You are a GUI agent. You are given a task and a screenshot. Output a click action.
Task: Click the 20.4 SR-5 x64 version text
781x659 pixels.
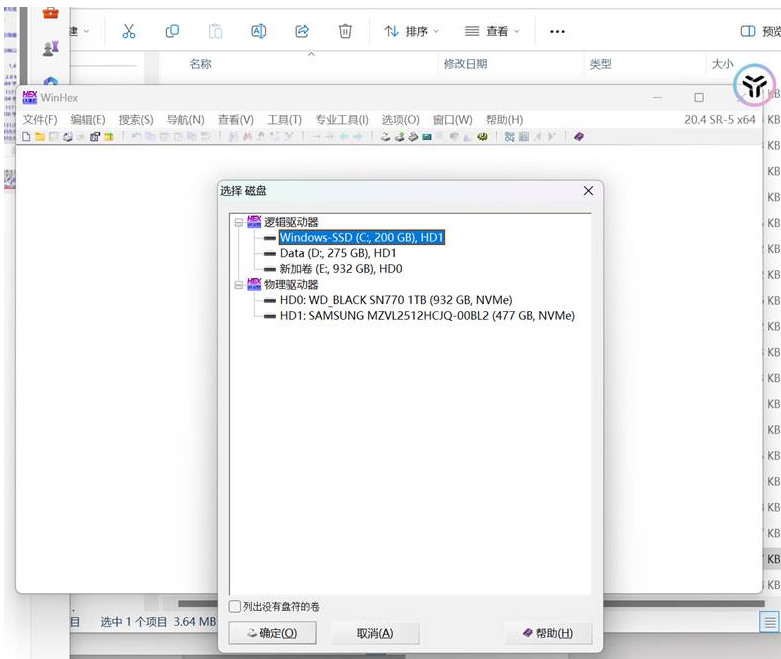(720, 120)
